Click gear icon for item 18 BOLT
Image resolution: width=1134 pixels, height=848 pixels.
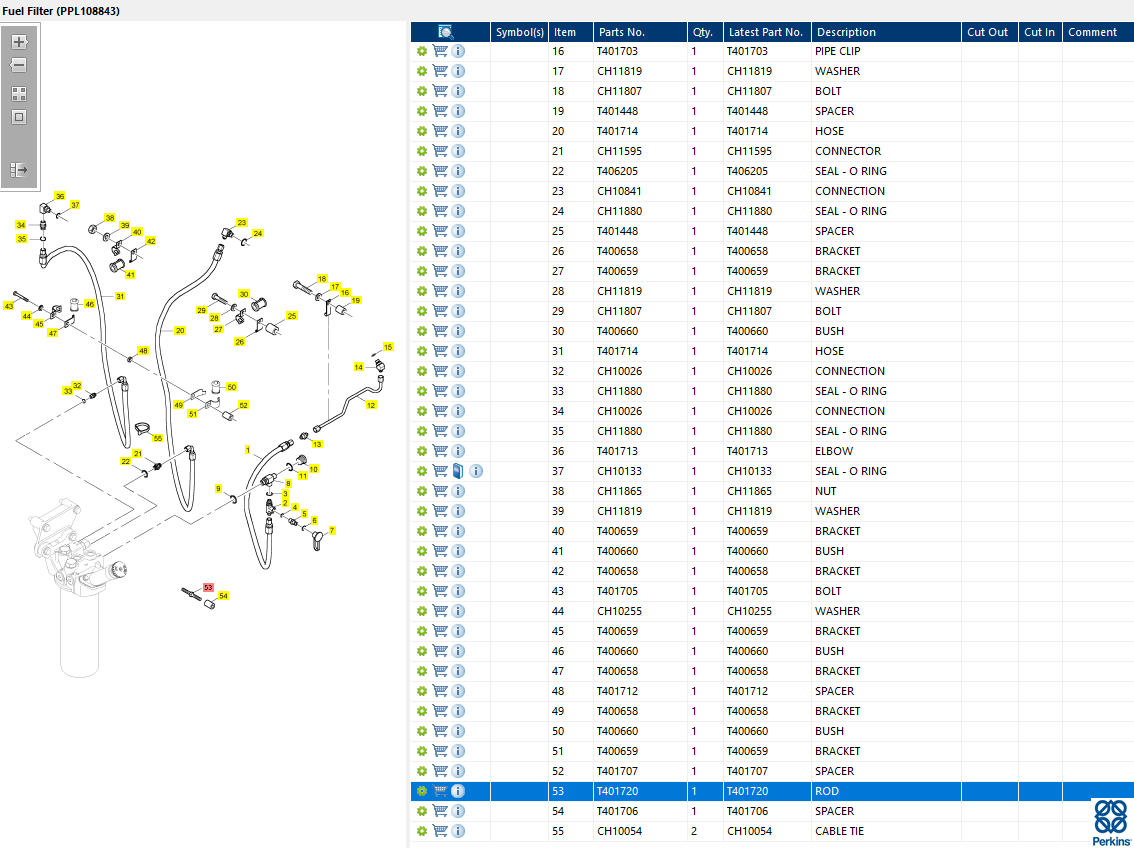point(422,91)
